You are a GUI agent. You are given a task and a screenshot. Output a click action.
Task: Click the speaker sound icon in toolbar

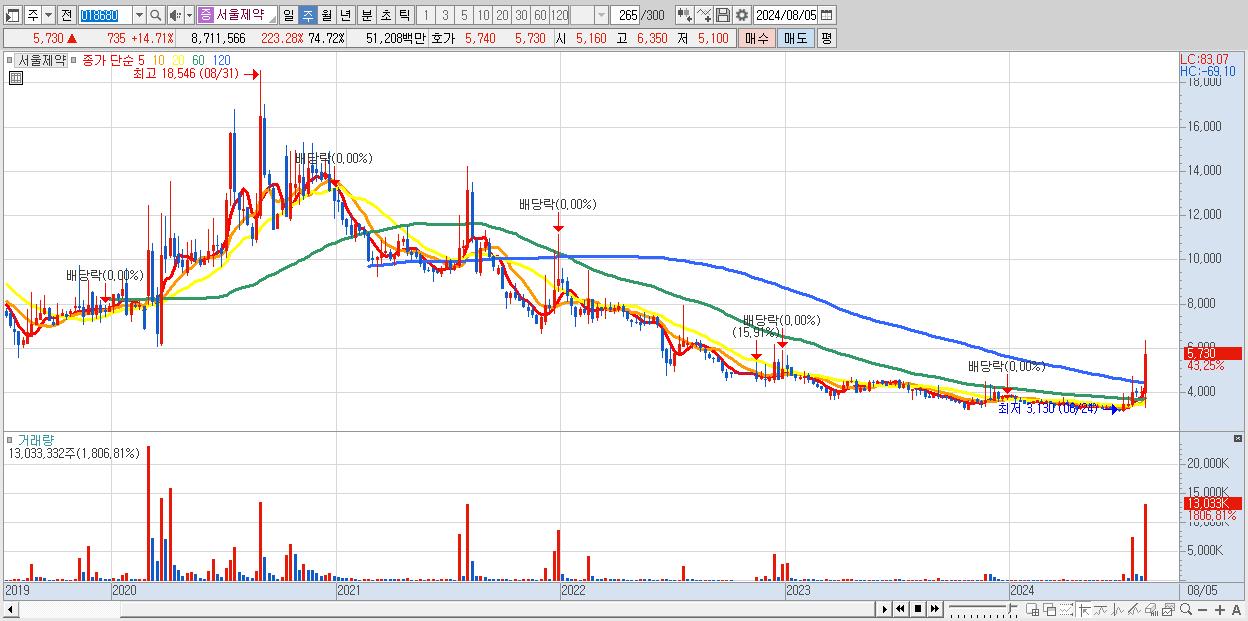175,15
